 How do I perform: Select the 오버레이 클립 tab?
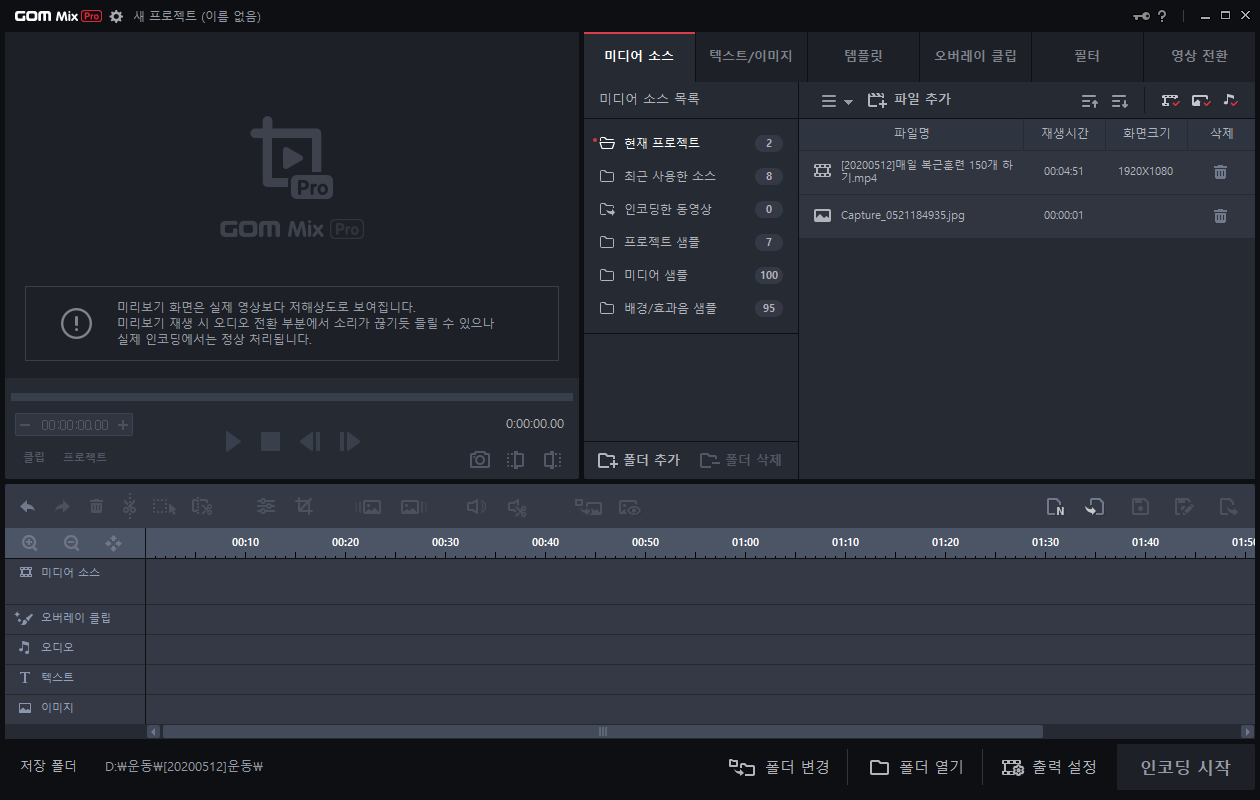click(x=975, y=56)
